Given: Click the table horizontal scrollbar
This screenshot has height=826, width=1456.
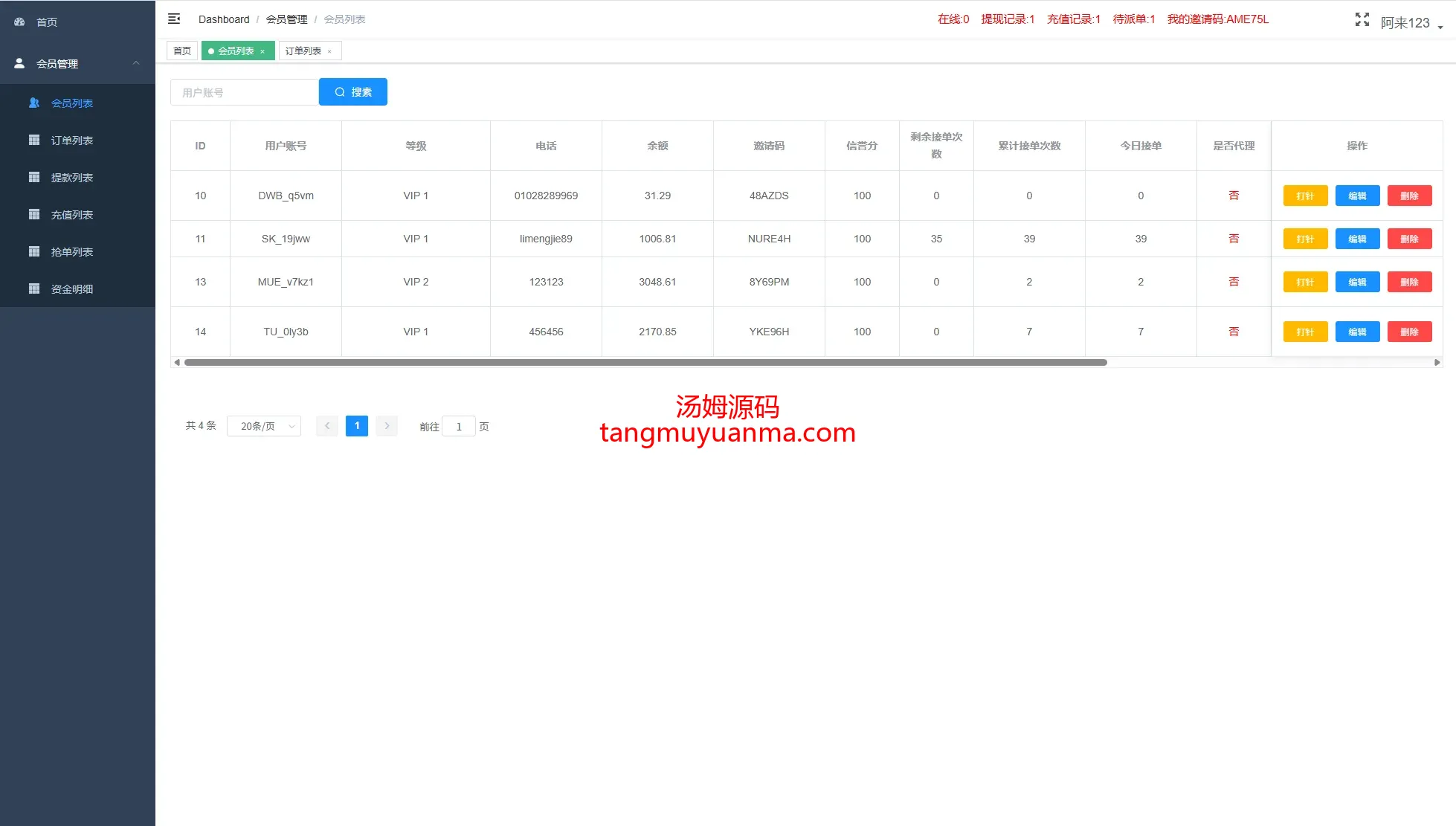Looking at the screenshot, I should [645, 363].
